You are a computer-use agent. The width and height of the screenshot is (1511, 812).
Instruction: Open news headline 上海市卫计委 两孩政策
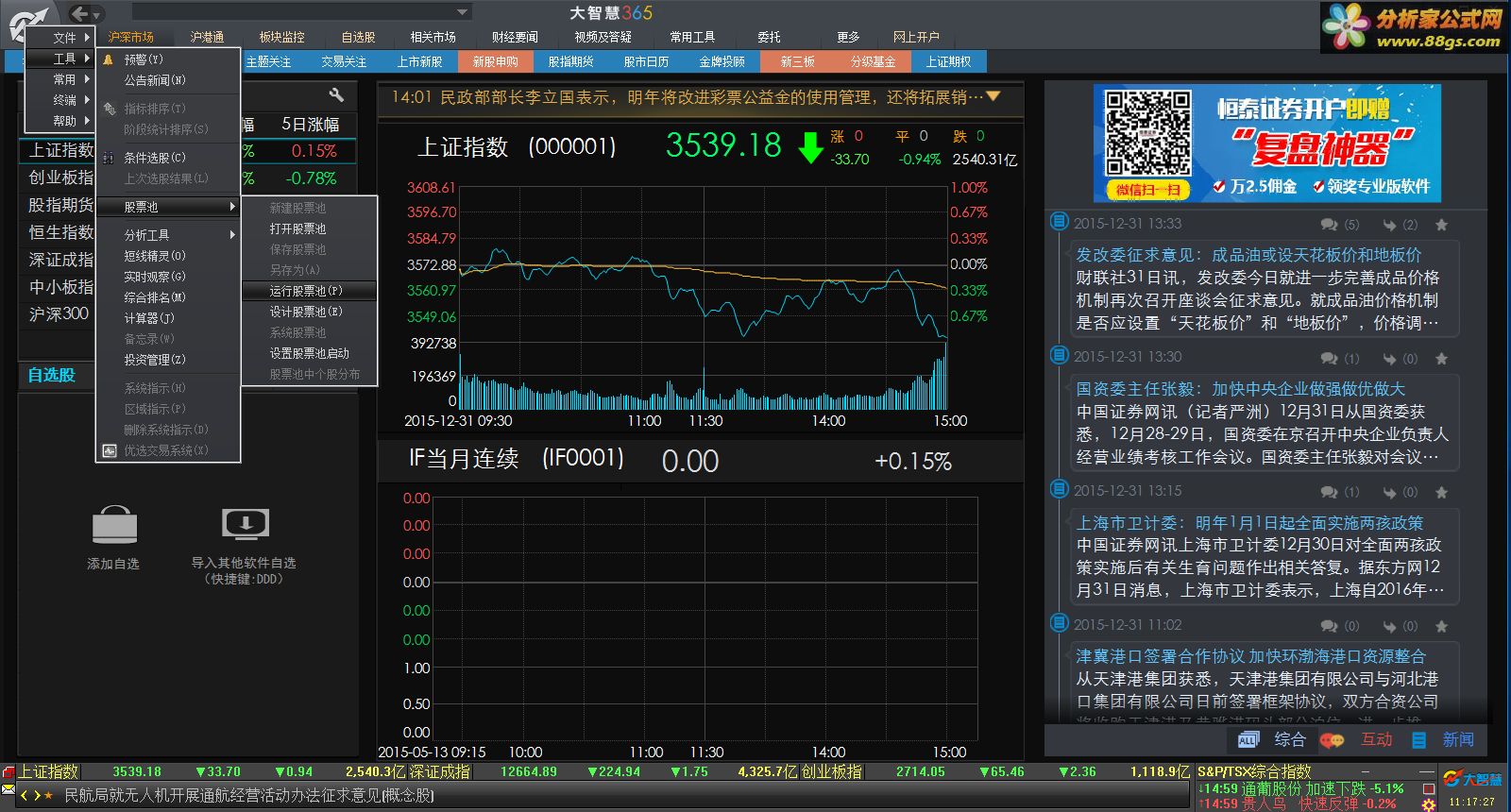tap(1249, 523)
